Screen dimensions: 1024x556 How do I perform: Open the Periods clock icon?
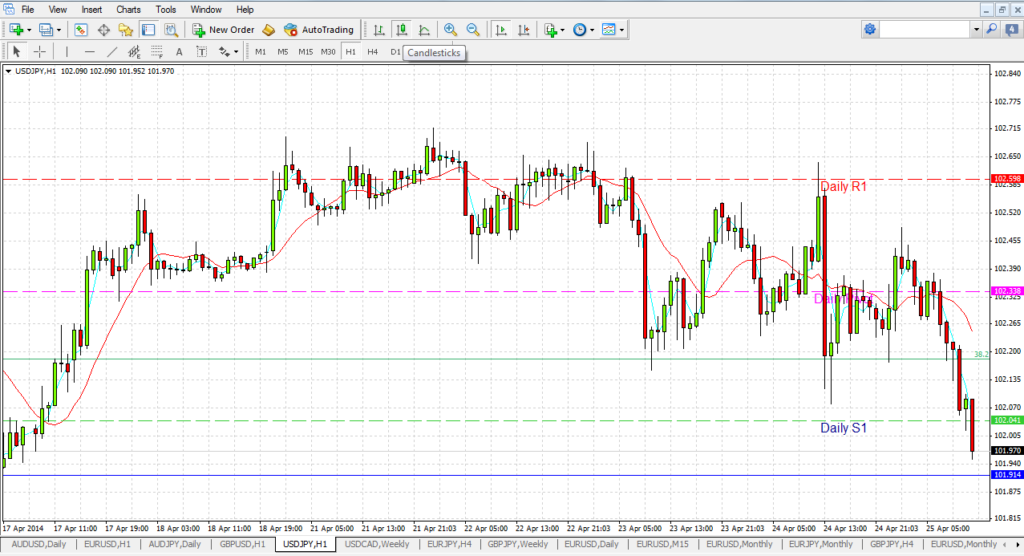point(579,29)
